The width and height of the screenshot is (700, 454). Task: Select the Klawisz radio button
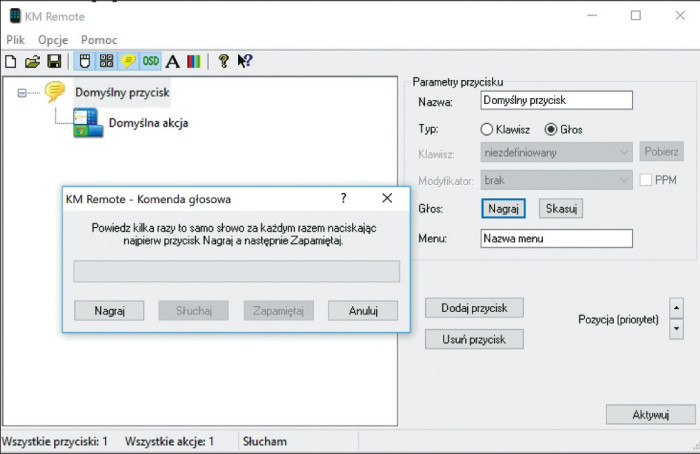click(487, 129)
